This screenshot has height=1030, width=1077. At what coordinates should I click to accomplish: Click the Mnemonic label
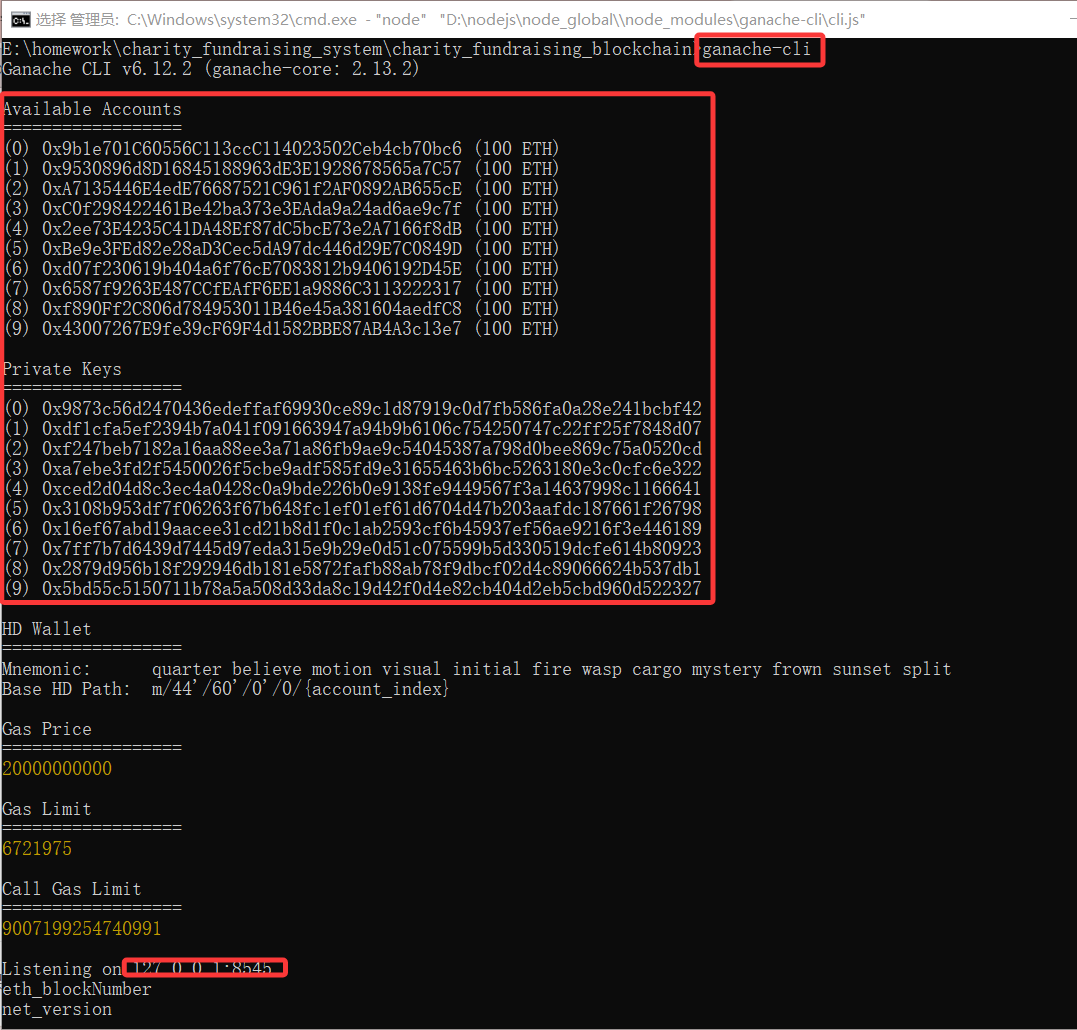[46, 670]
